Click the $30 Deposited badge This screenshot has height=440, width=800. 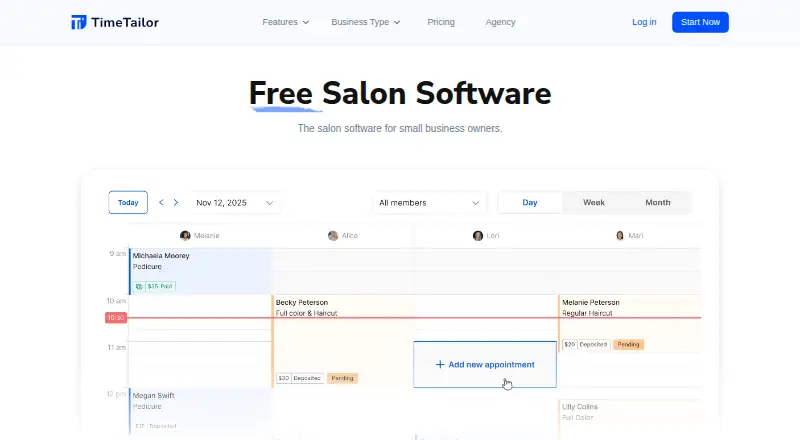300,378
